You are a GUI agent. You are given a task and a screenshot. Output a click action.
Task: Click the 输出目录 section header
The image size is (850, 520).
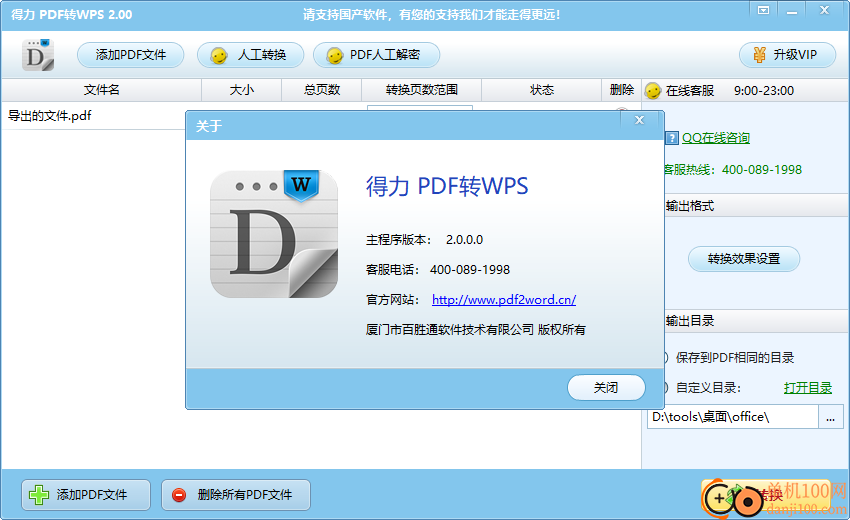[x=690, y=321]
